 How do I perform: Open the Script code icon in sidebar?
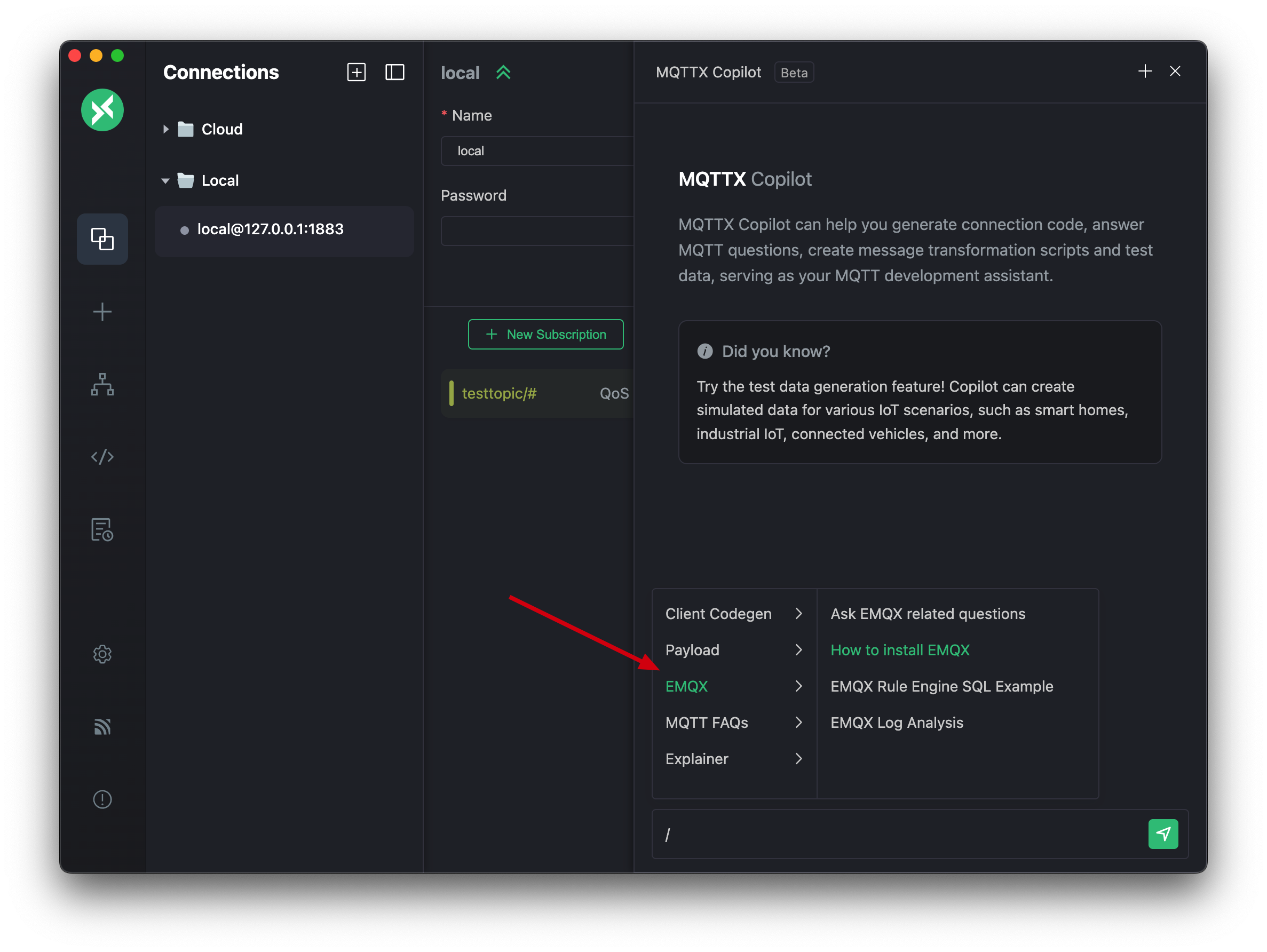click(102, 457)
